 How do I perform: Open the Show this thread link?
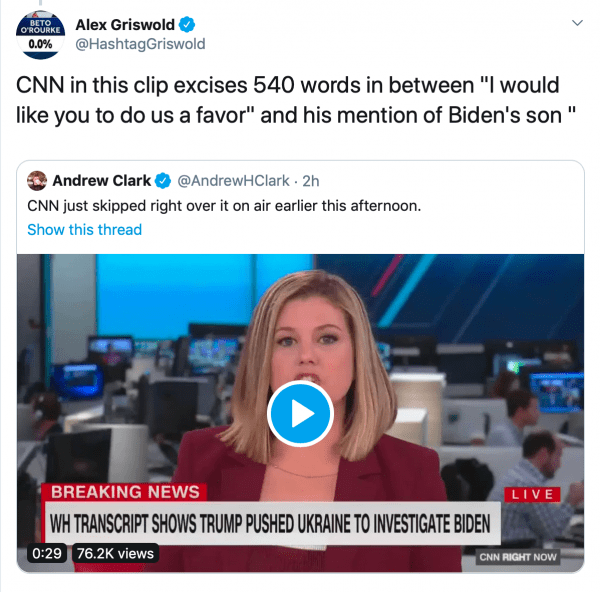[x=85, y=230]
